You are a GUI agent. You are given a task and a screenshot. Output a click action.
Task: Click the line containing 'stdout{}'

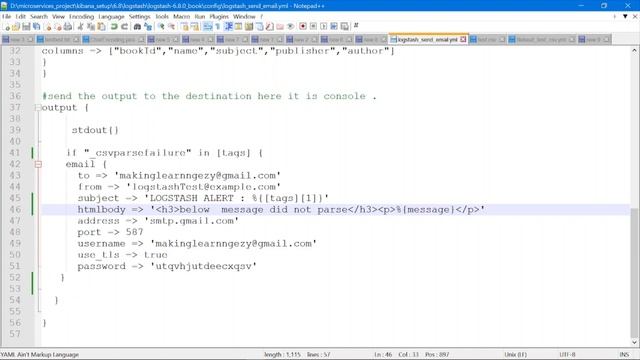coord(95,130)
